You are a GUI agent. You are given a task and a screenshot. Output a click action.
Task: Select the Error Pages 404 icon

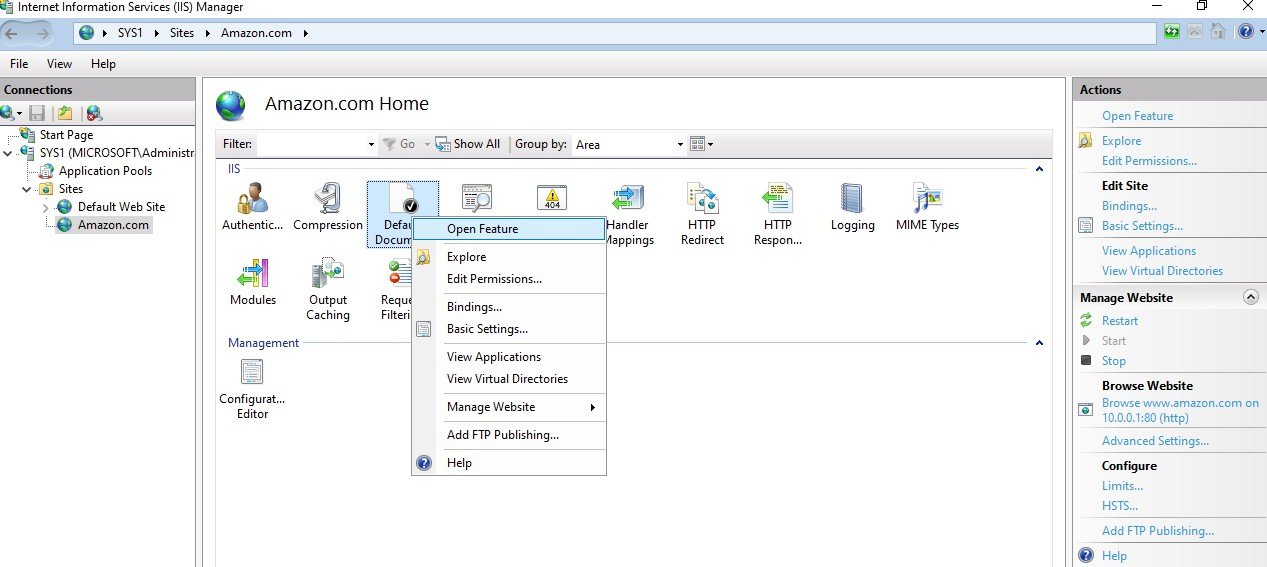coord(552,198)
